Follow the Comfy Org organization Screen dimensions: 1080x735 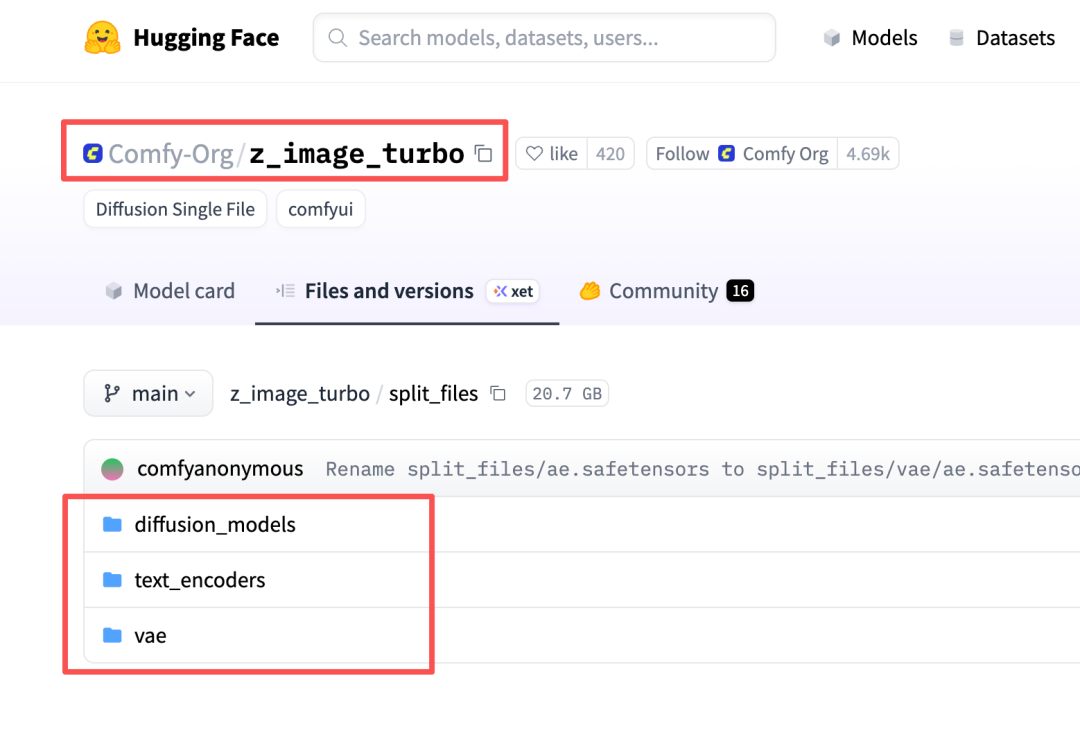[x=742, y=154]
